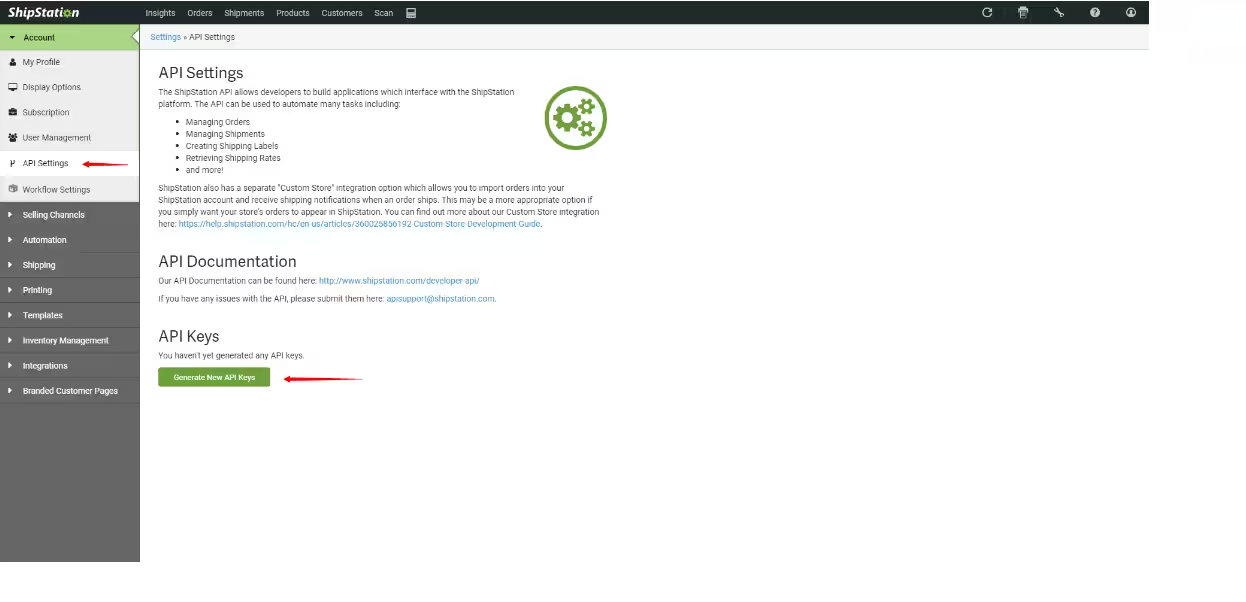This screenshot has height=602, width=1246.
Task: Collapse the Account section
Action: tap(69, 37)
